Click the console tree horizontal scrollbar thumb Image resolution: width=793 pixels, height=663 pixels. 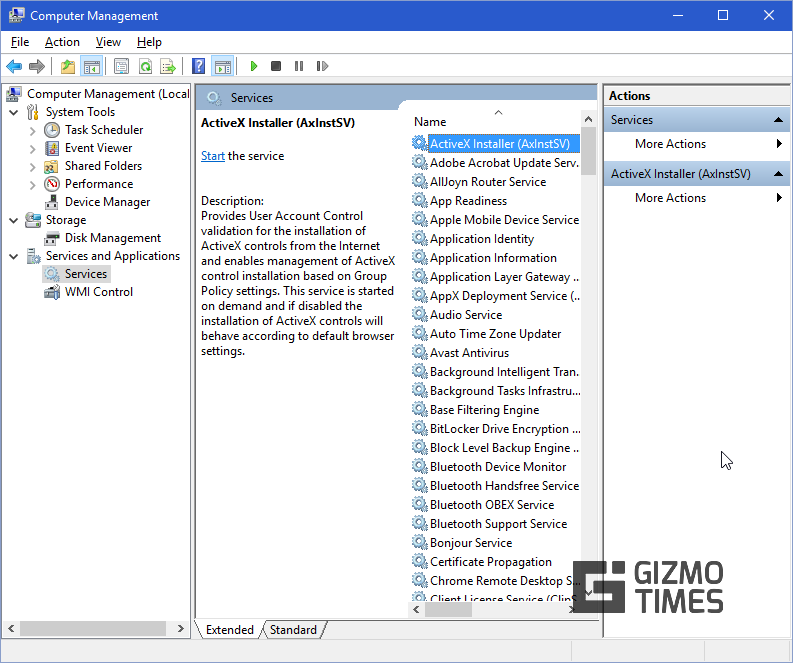pos(93,629)
